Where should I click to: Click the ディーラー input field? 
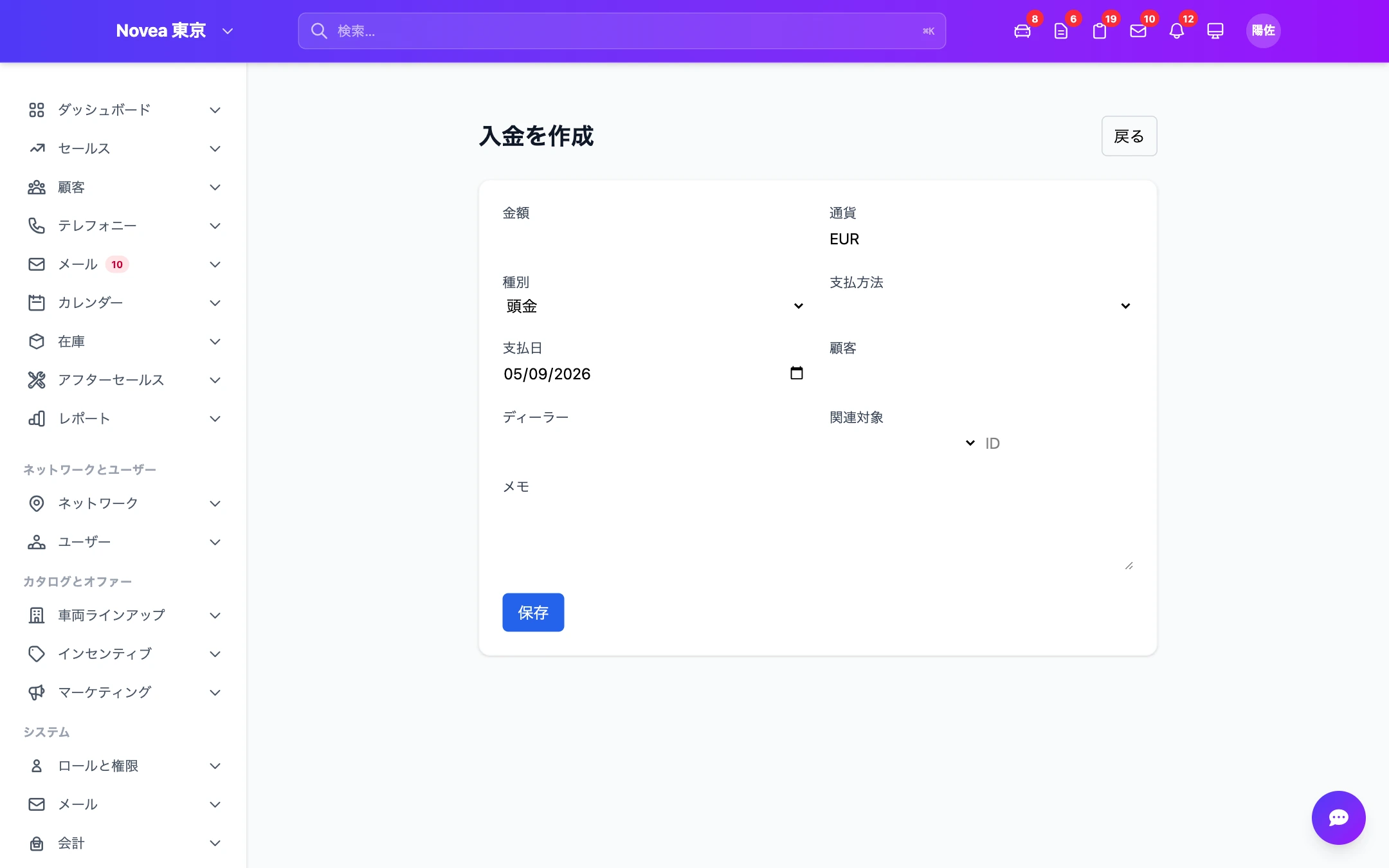pyautogui.click(x=655, y=443)
